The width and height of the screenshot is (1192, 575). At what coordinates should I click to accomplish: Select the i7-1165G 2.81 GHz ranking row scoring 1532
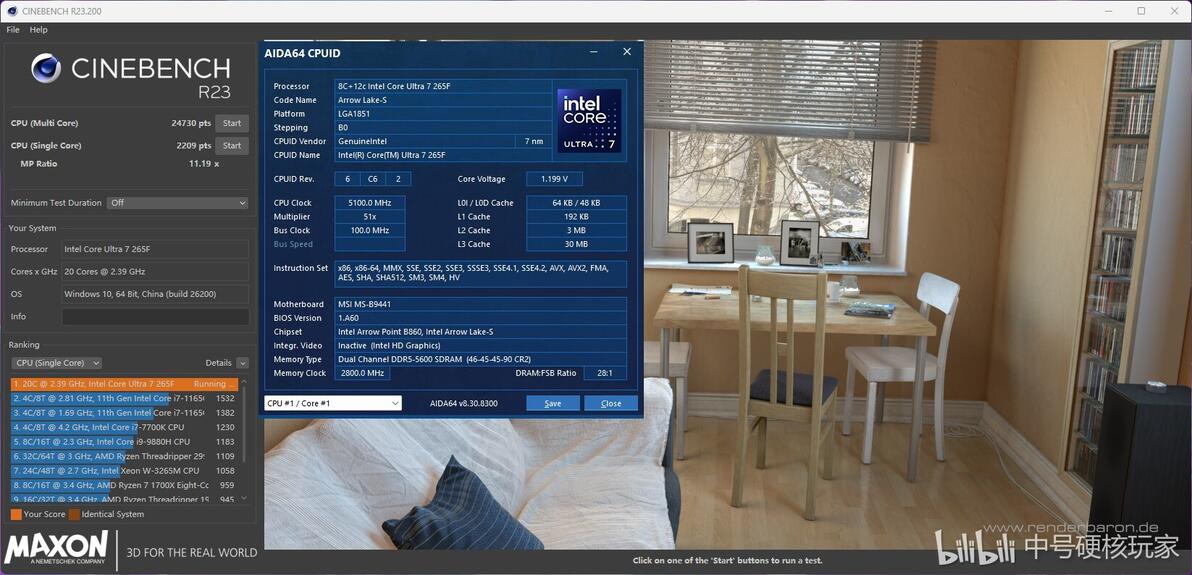(x=125, y=399)
